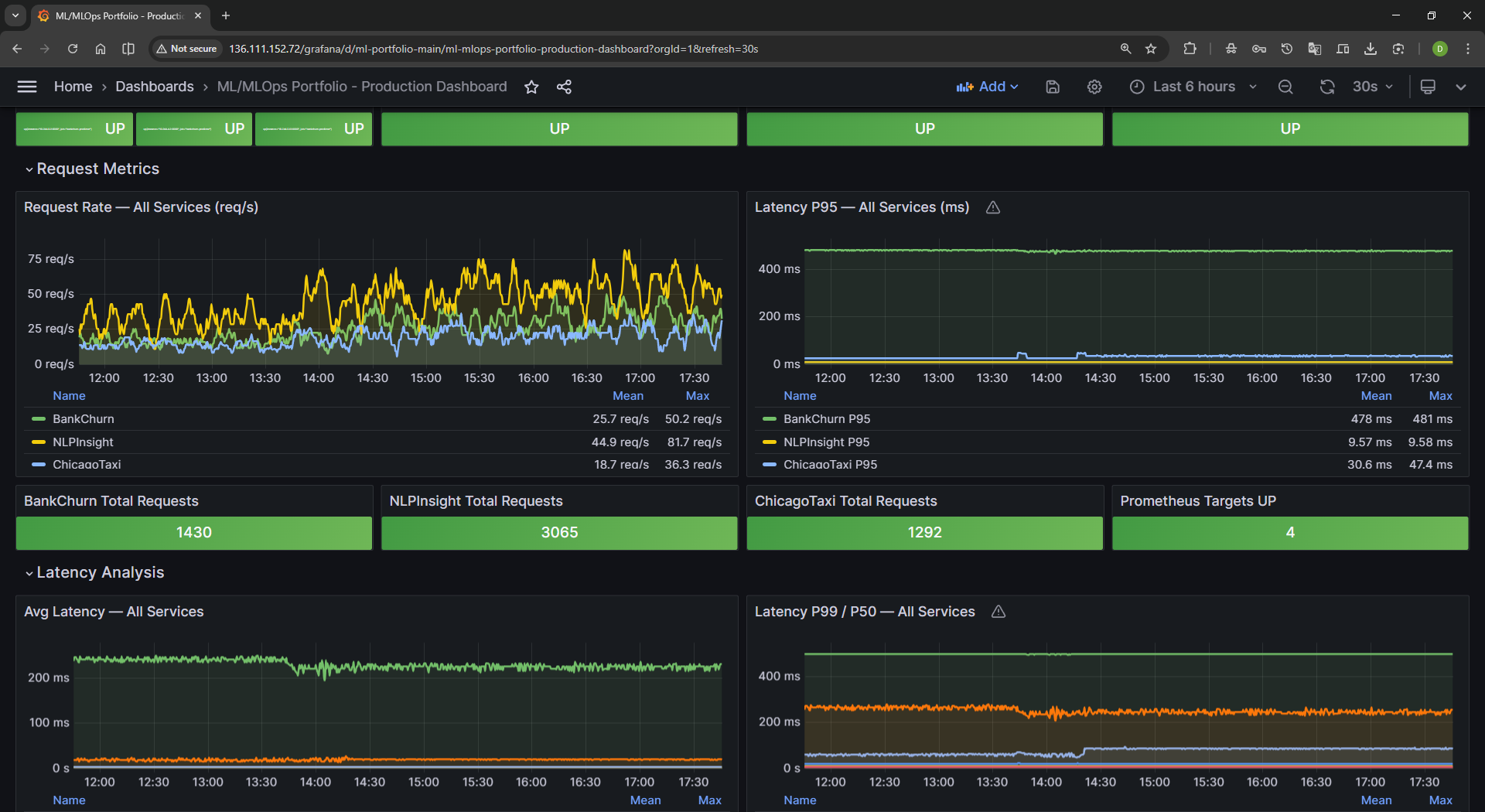The height and width of the screenshot is (812, 1485).
Task: Open dashboard settings gear icon
Action: [x=1094, y=87]
